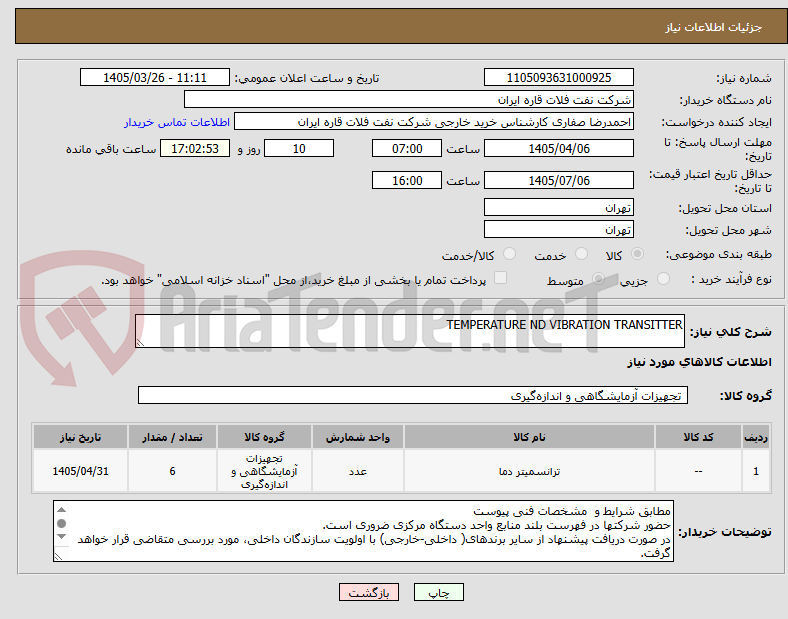The width and height of the screenshot is (788, 619).
Task: Click the واحد شمارش column header
Action: 358,437
